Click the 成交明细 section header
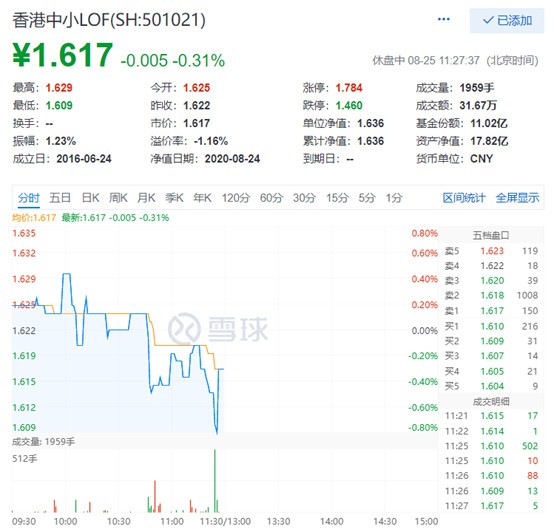 [x=491, y=402]
